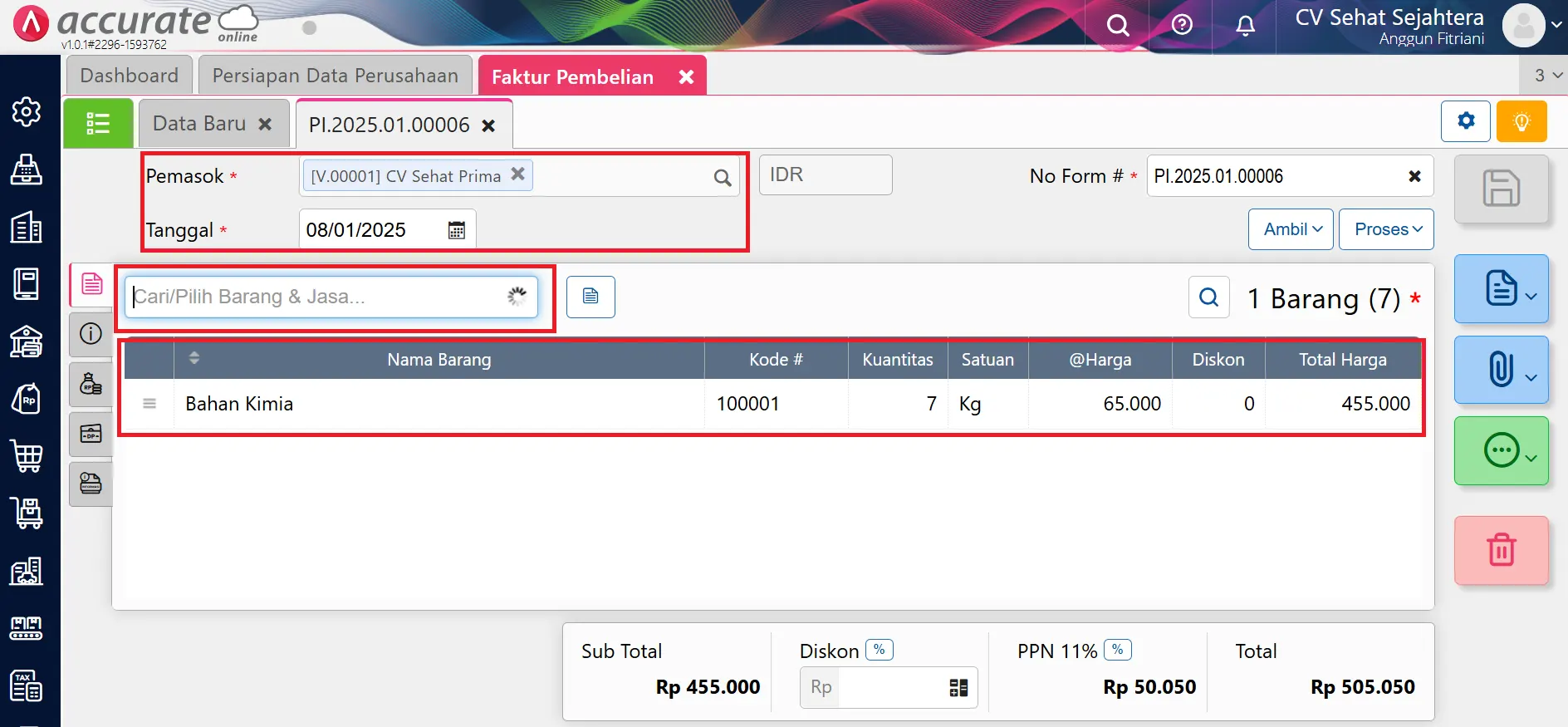Viewport: 1568px width, 727px height.
Task: Open the calendar picker for Tanggal
Action: click(456, 230)
